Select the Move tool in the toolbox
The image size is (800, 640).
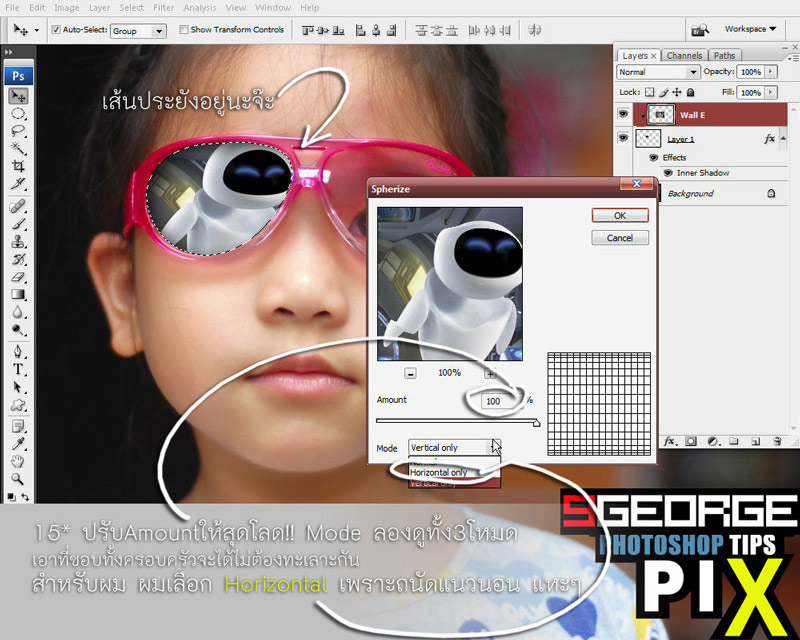click(19, 96)
